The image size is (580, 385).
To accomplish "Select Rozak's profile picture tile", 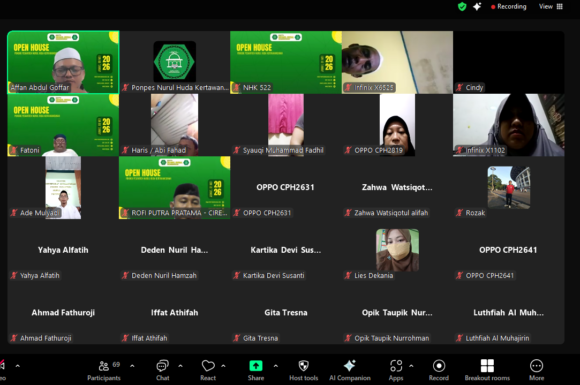I will pyautogui.click(x=509, y=188).
